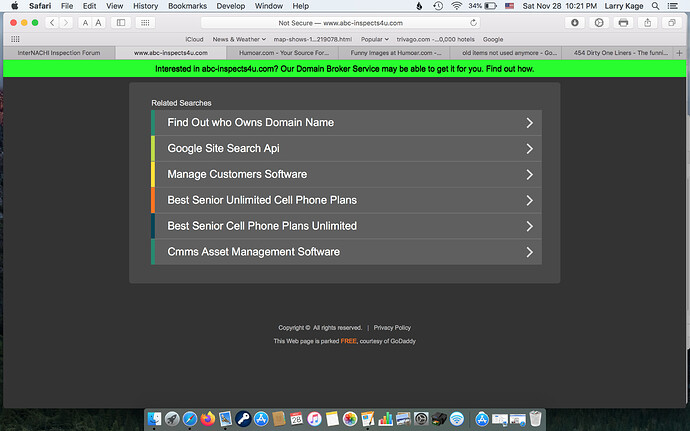690x431 pixels.
Task: Reload the page in address bar
Action: [x=473, y=22]
